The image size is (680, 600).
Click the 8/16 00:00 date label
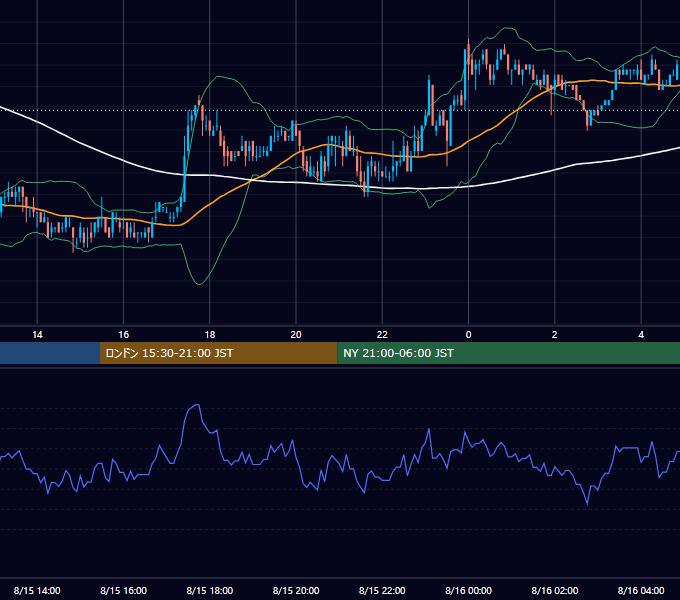point(468,590)
